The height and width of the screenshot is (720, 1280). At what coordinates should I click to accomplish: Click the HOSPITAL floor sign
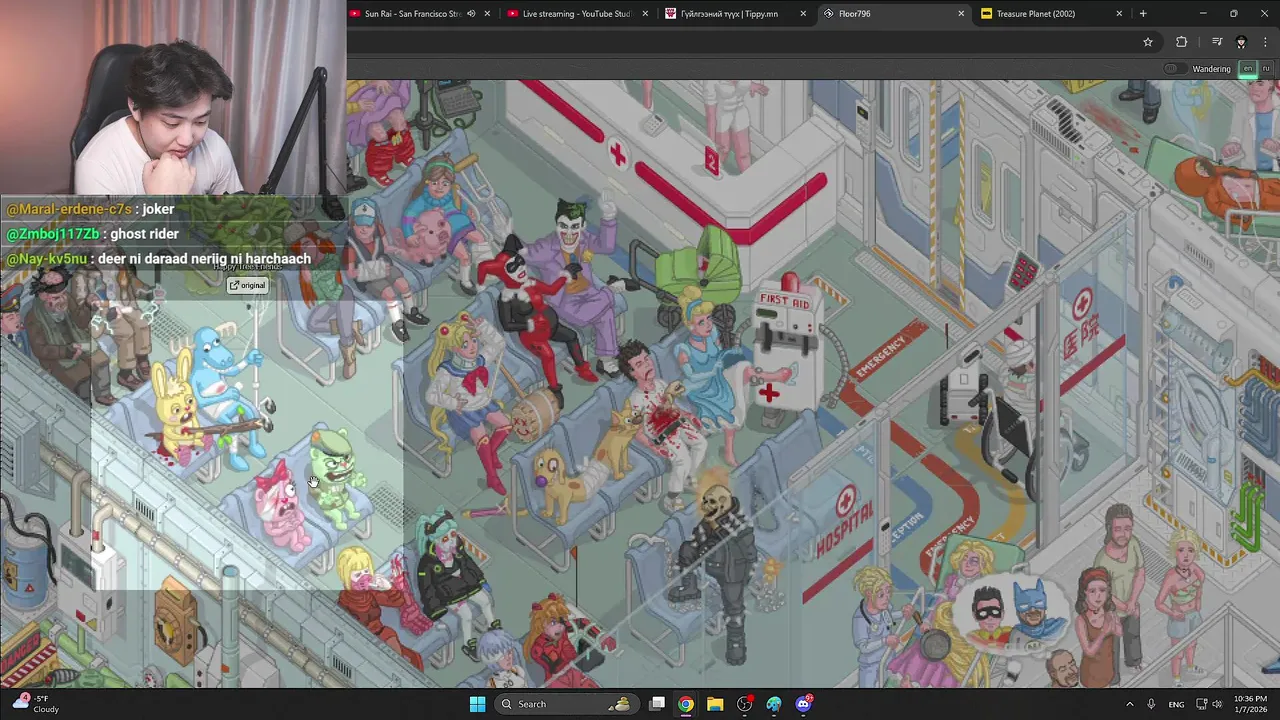pos(846,527)
